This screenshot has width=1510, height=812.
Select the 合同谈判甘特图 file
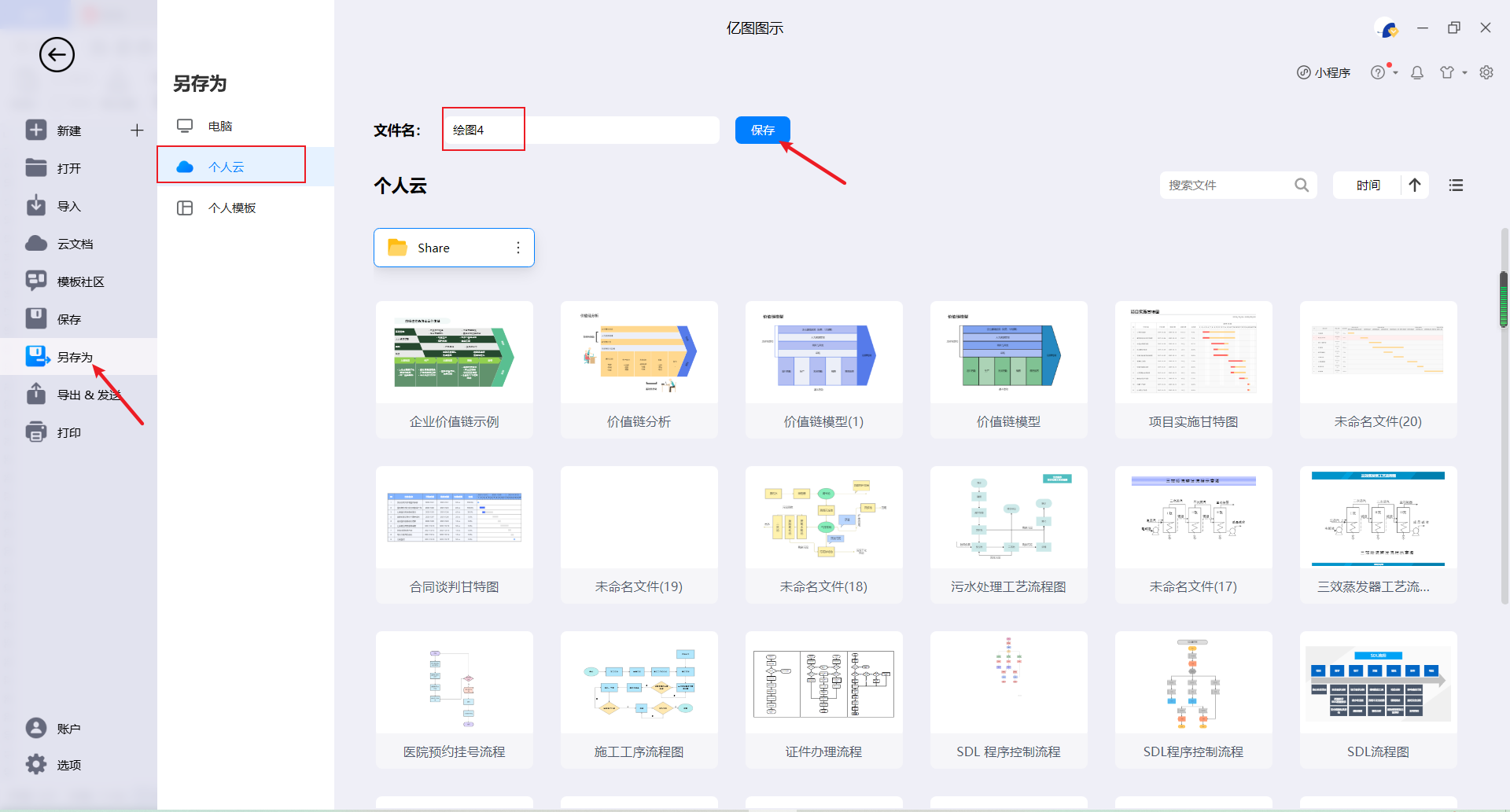click(455, 535)
